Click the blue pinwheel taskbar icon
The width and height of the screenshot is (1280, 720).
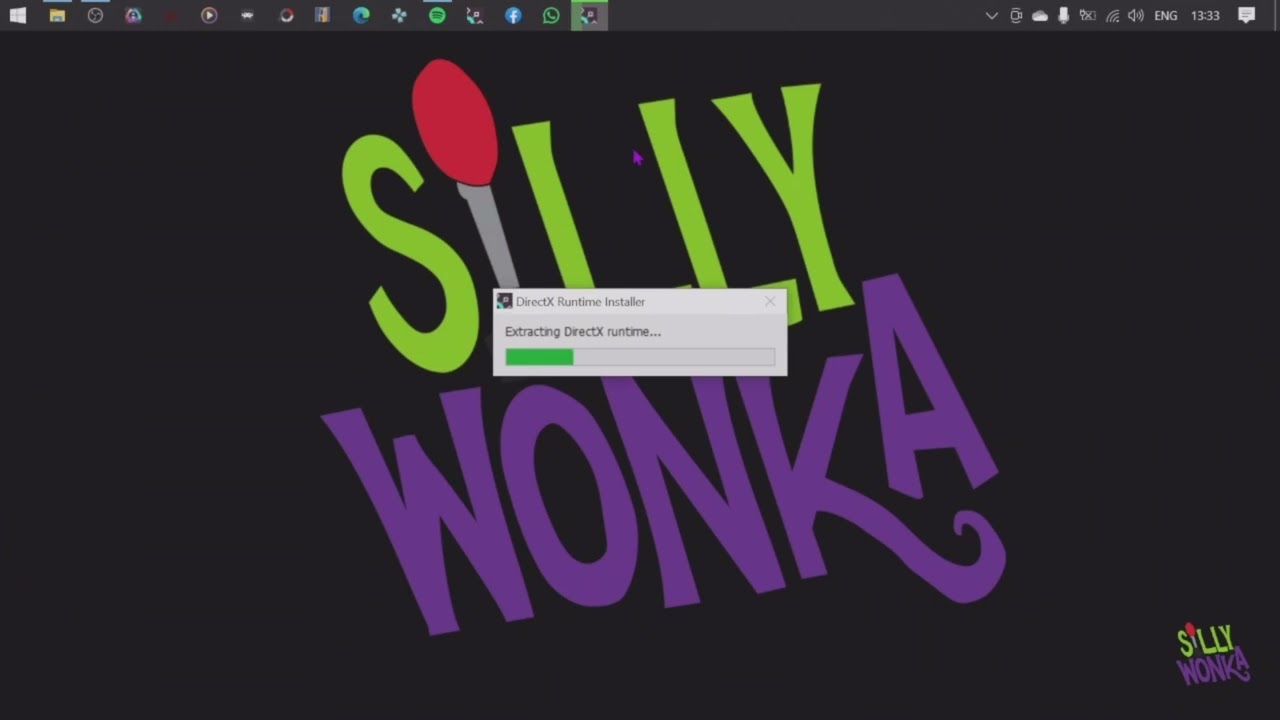tap(399, 15)
